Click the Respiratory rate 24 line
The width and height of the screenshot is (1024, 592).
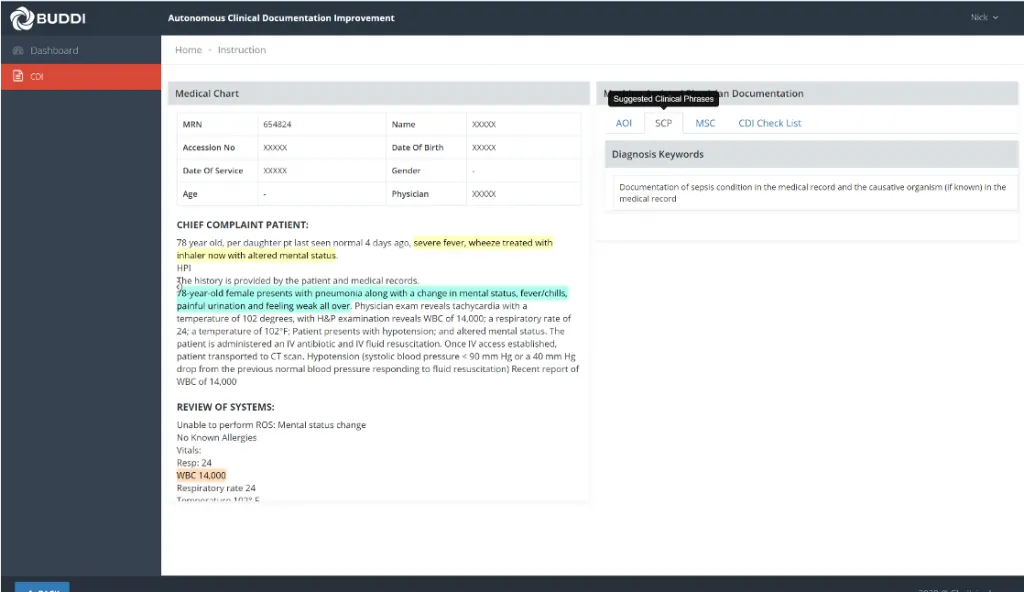pyautogui.click(x=216, y=488)
